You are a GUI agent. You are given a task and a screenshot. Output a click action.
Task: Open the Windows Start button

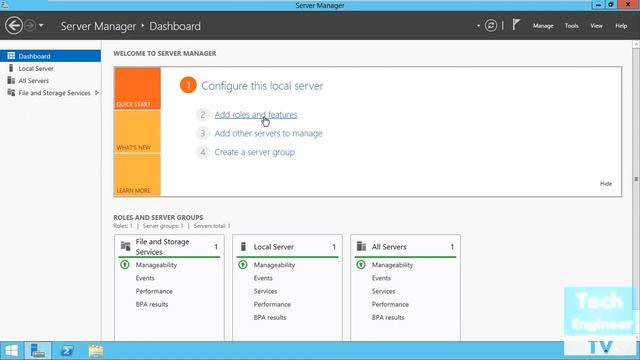[x=11, y=351]
